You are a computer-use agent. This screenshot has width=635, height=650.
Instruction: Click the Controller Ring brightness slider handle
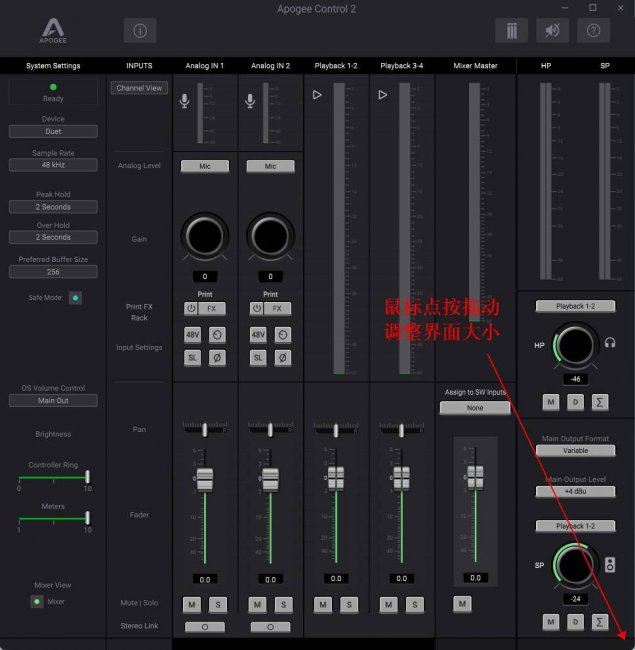[x=87, y=477]
